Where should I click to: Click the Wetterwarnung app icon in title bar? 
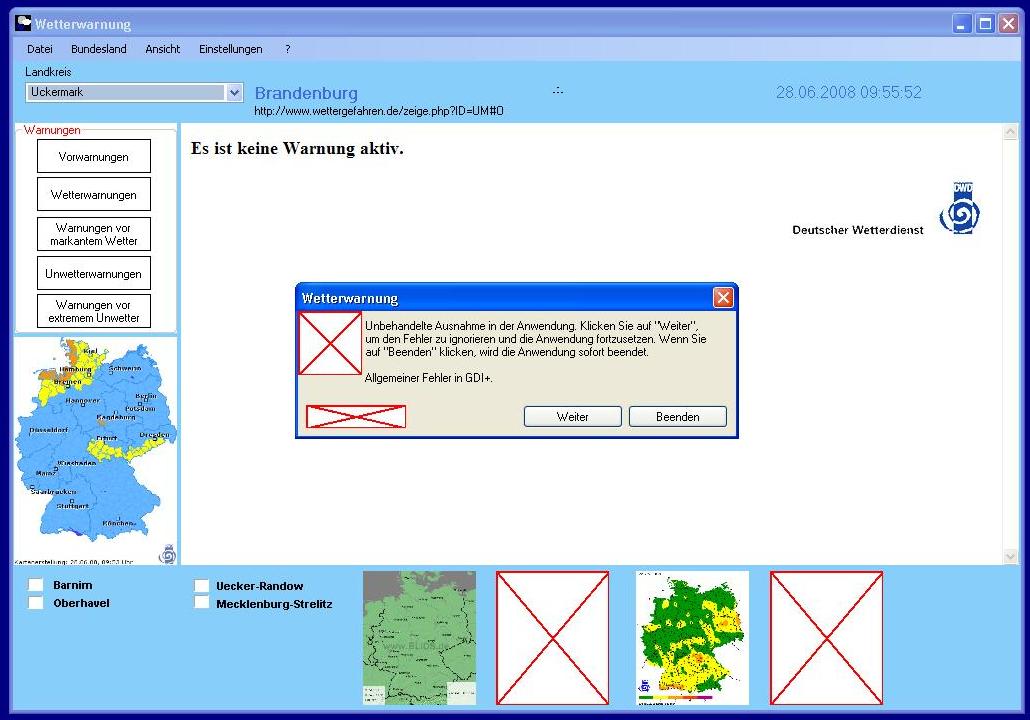tap(23, 23)
